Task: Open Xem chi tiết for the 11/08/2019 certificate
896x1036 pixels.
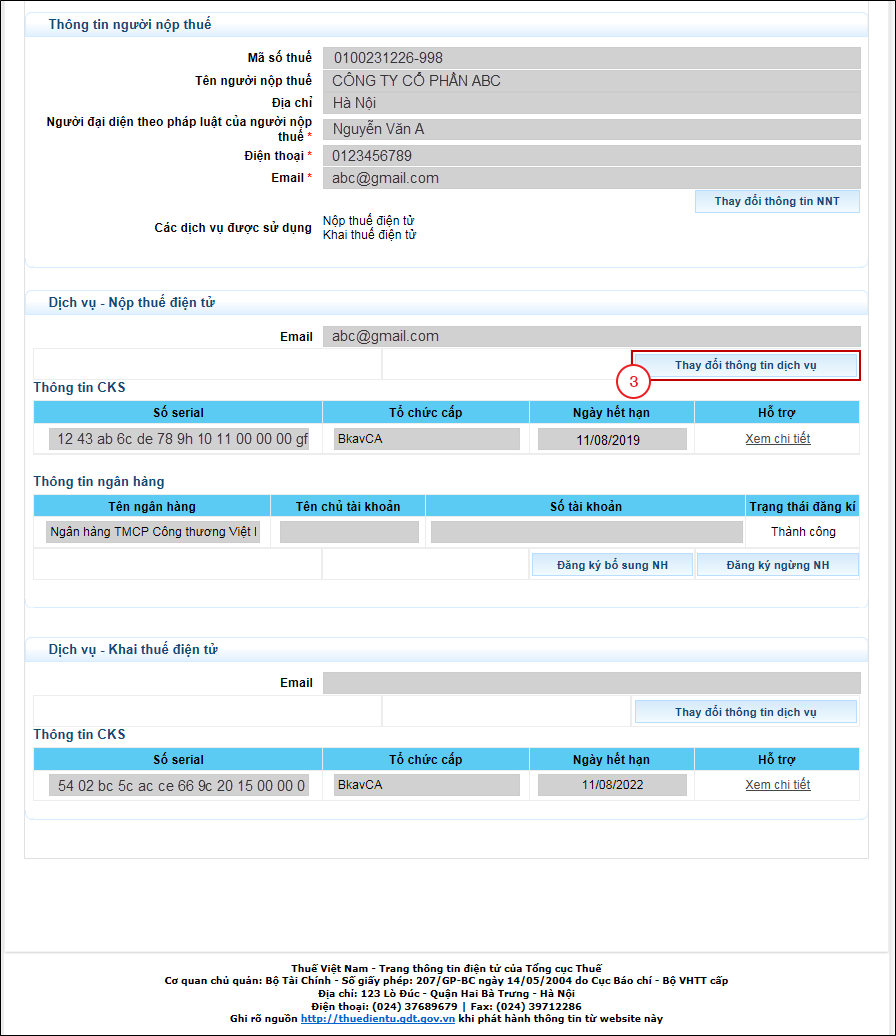Action: 777,439
